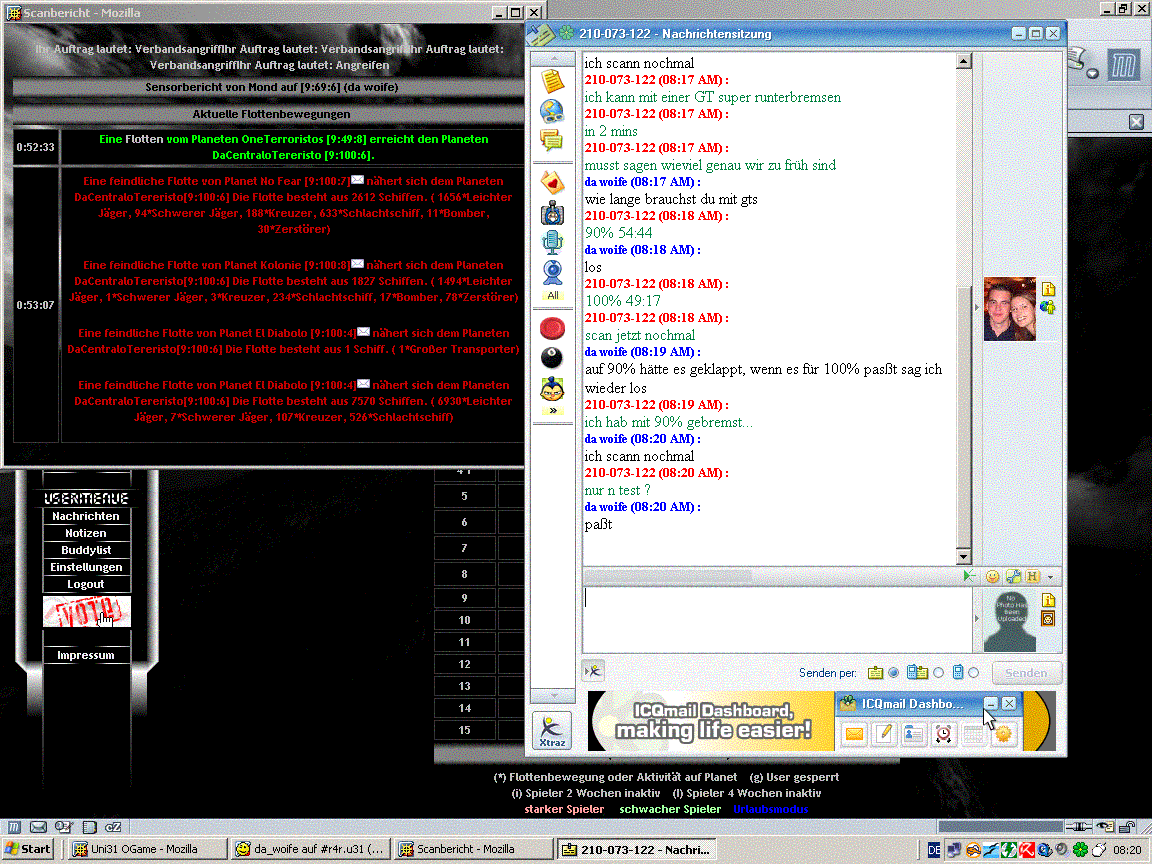
Task: Open mail icon in Mozilla status bar
Action: coord(38,827)
